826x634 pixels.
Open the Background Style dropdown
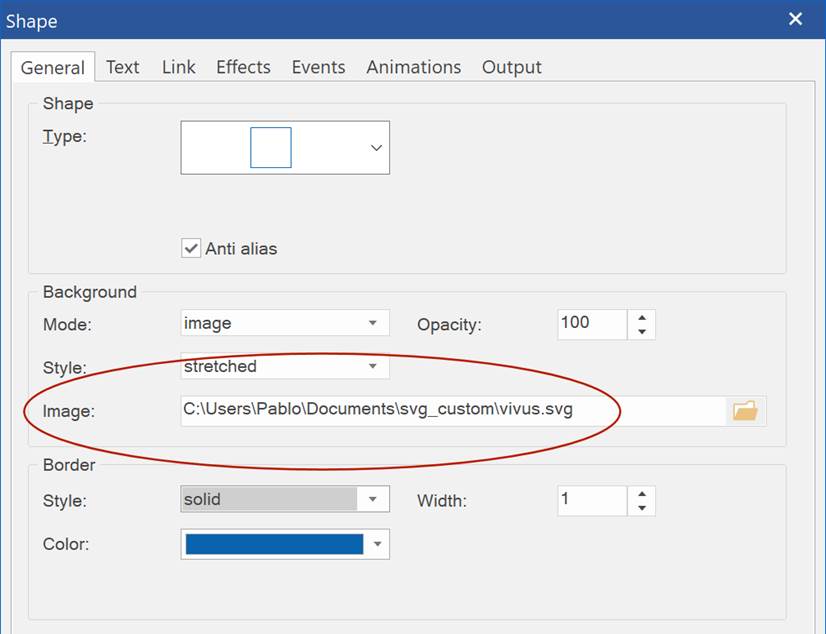point(372,367)
